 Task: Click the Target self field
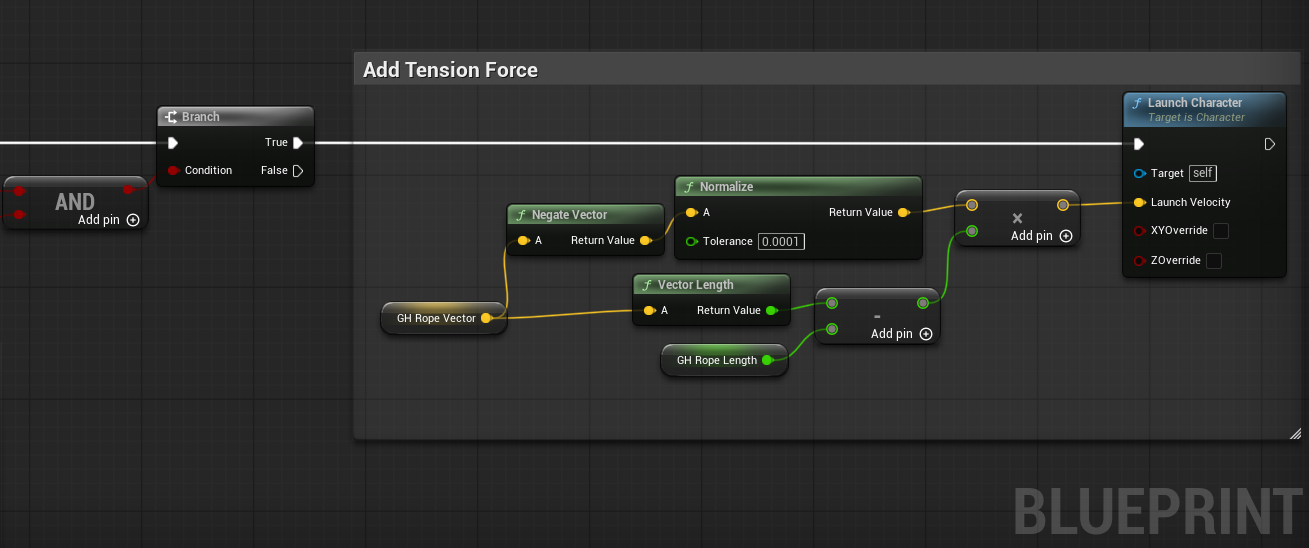1202,173
